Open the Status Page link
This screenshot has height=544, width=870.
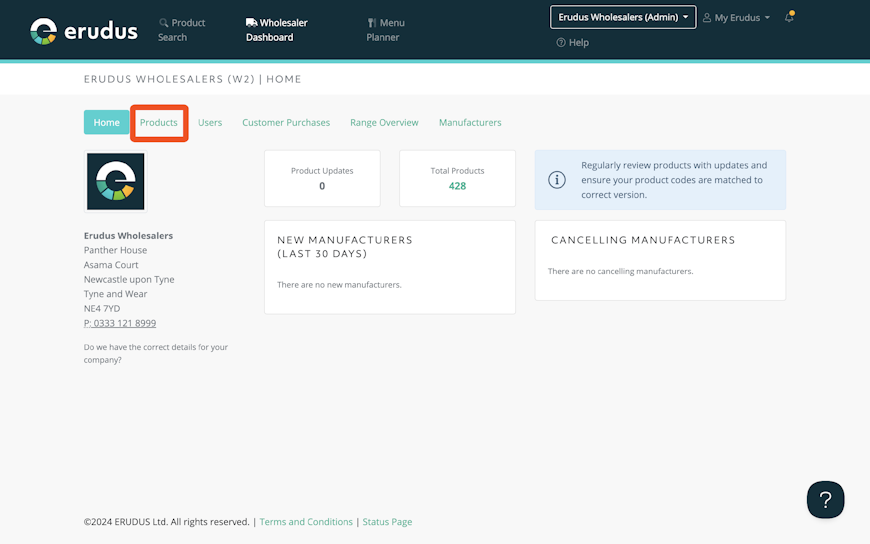click(387, 522)
